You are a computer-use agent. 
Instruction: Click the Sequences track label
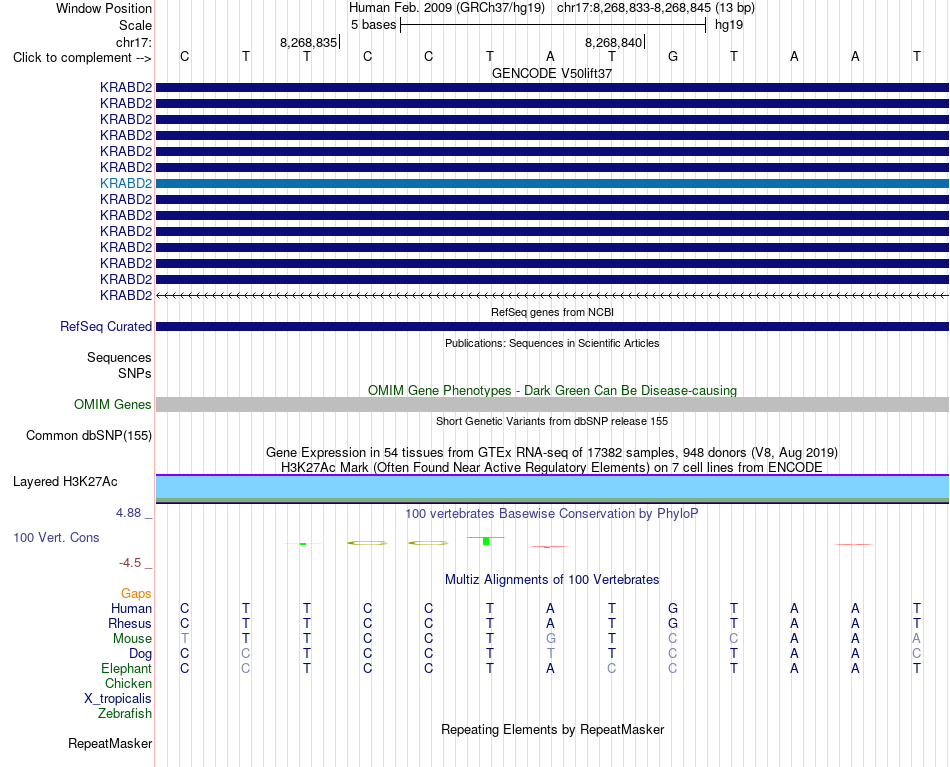click(119, 357)
